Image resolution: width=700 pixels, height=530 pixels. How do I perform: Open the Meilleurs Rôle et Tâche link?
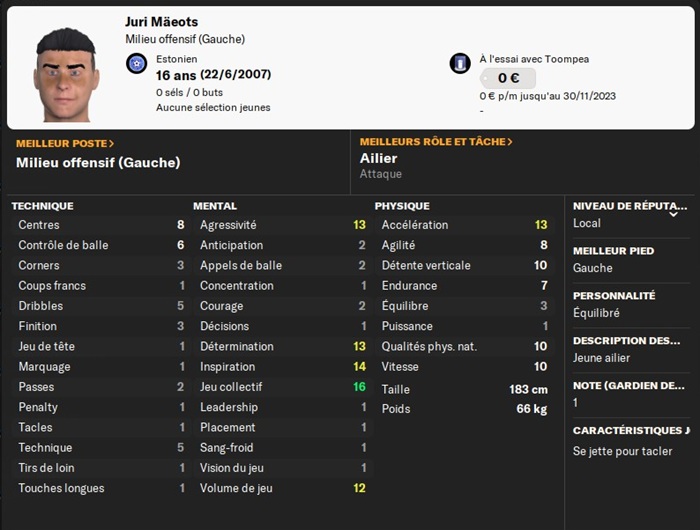[x=436, y=142]
